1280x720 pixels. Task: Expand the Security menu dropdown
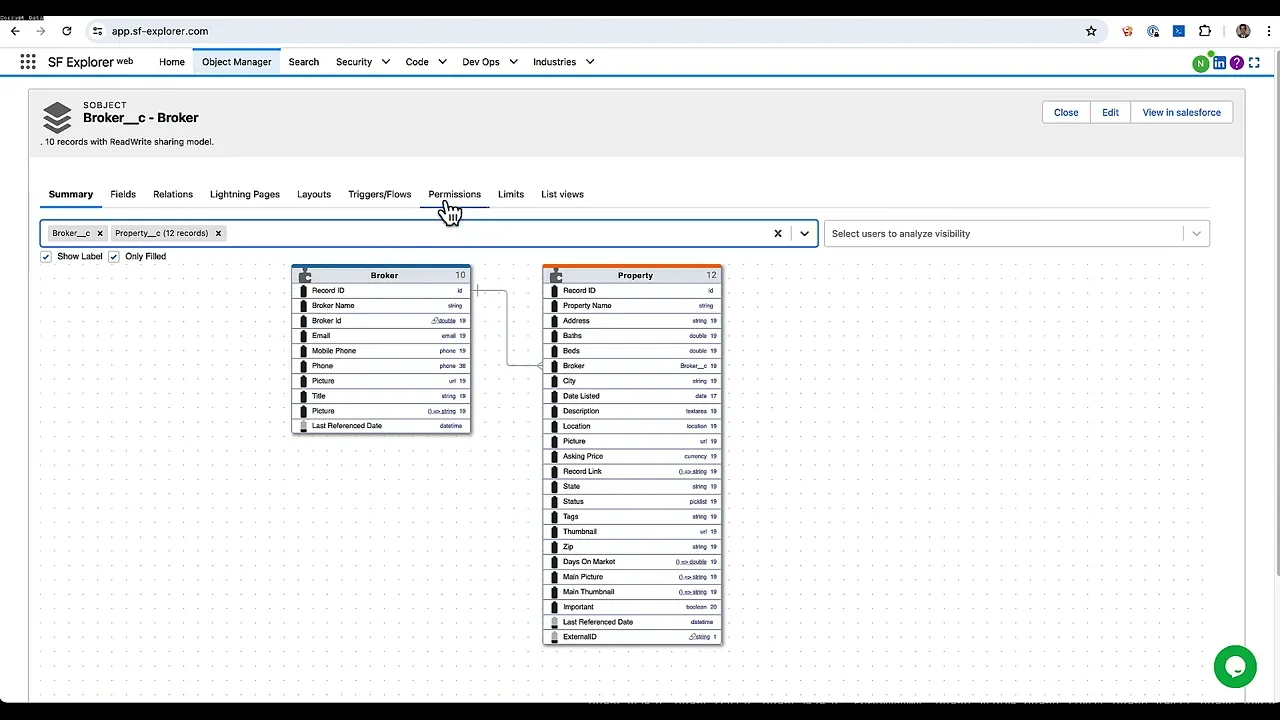pyautogui.click(x=384, y=62)
